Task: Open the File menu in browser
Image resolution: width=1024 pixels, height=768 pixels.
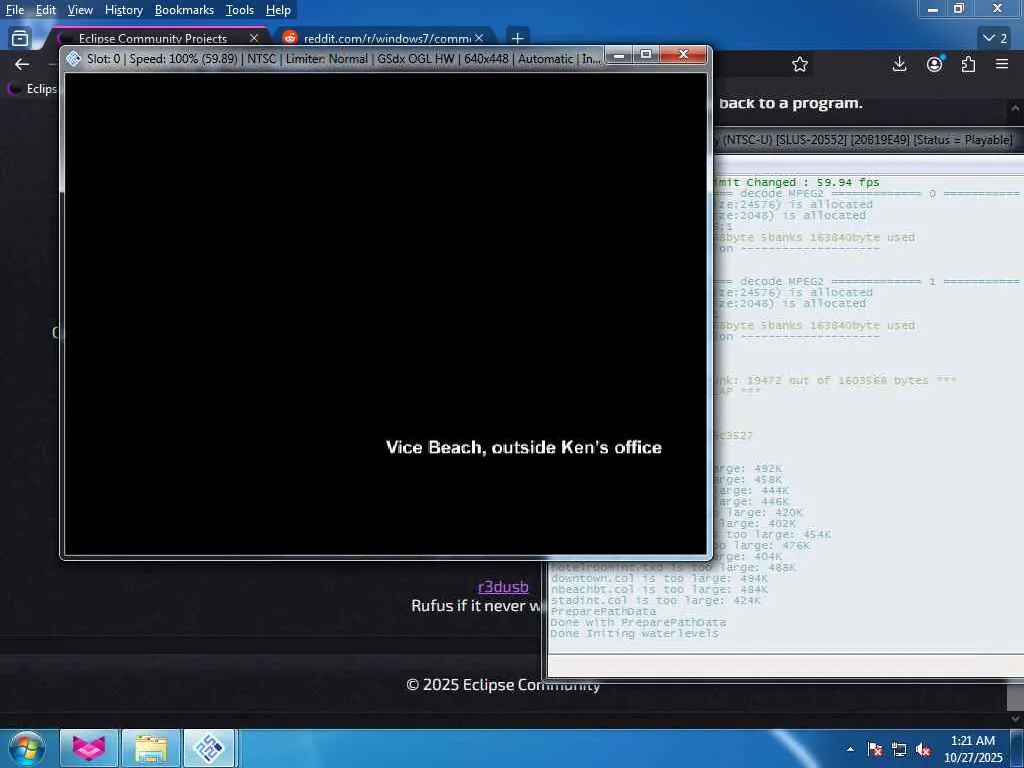Action: pos(14,10)
